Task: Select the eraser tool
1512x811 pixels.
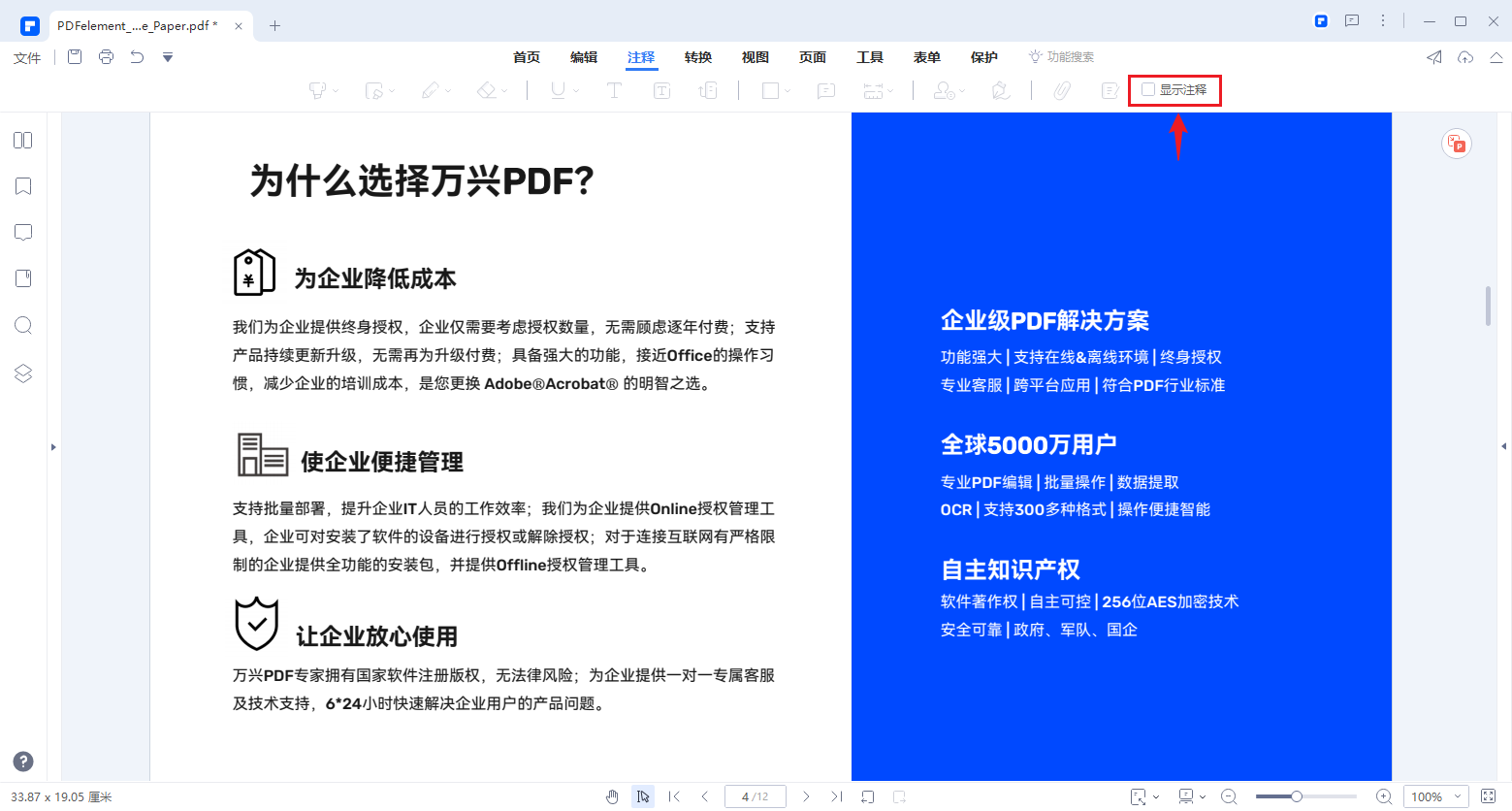Action: point(486,90)
